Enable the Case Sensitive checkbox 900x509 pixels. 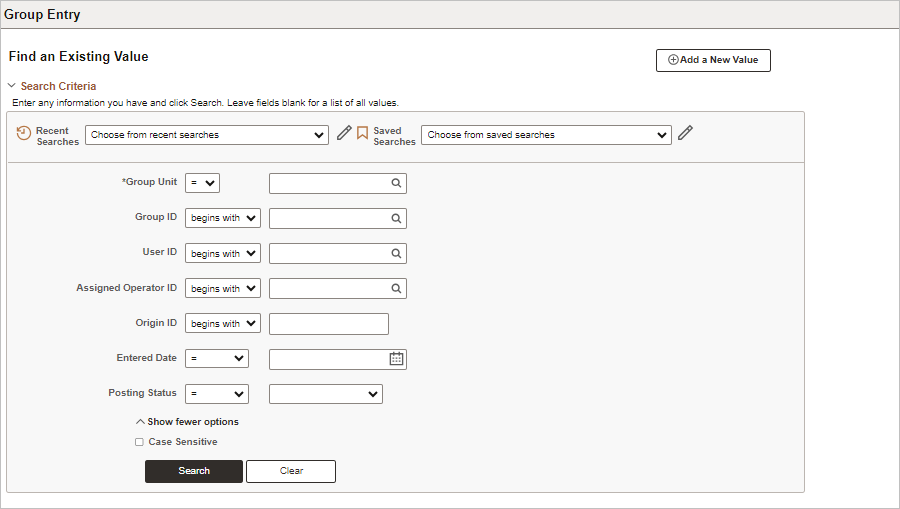(139, 442)
